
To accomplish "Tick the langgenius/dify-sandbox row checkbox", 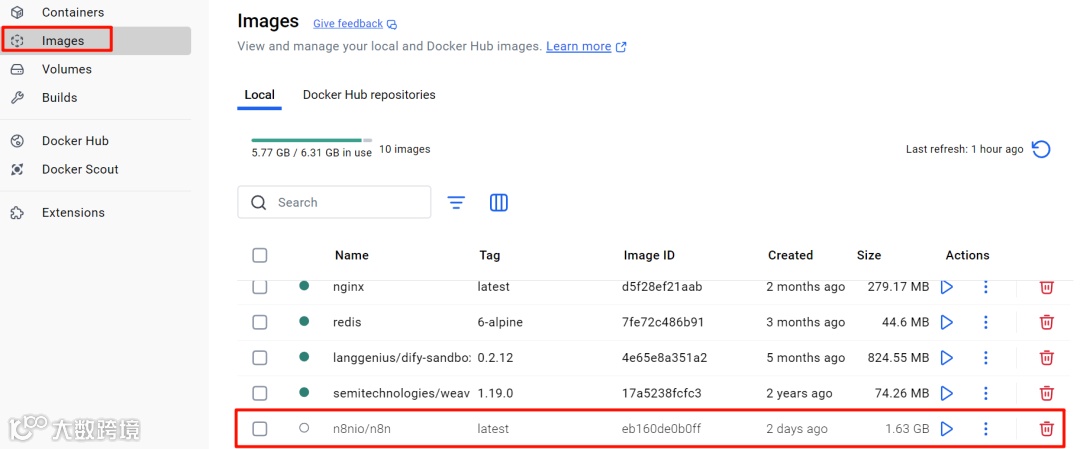I will [x=260, y=358].
